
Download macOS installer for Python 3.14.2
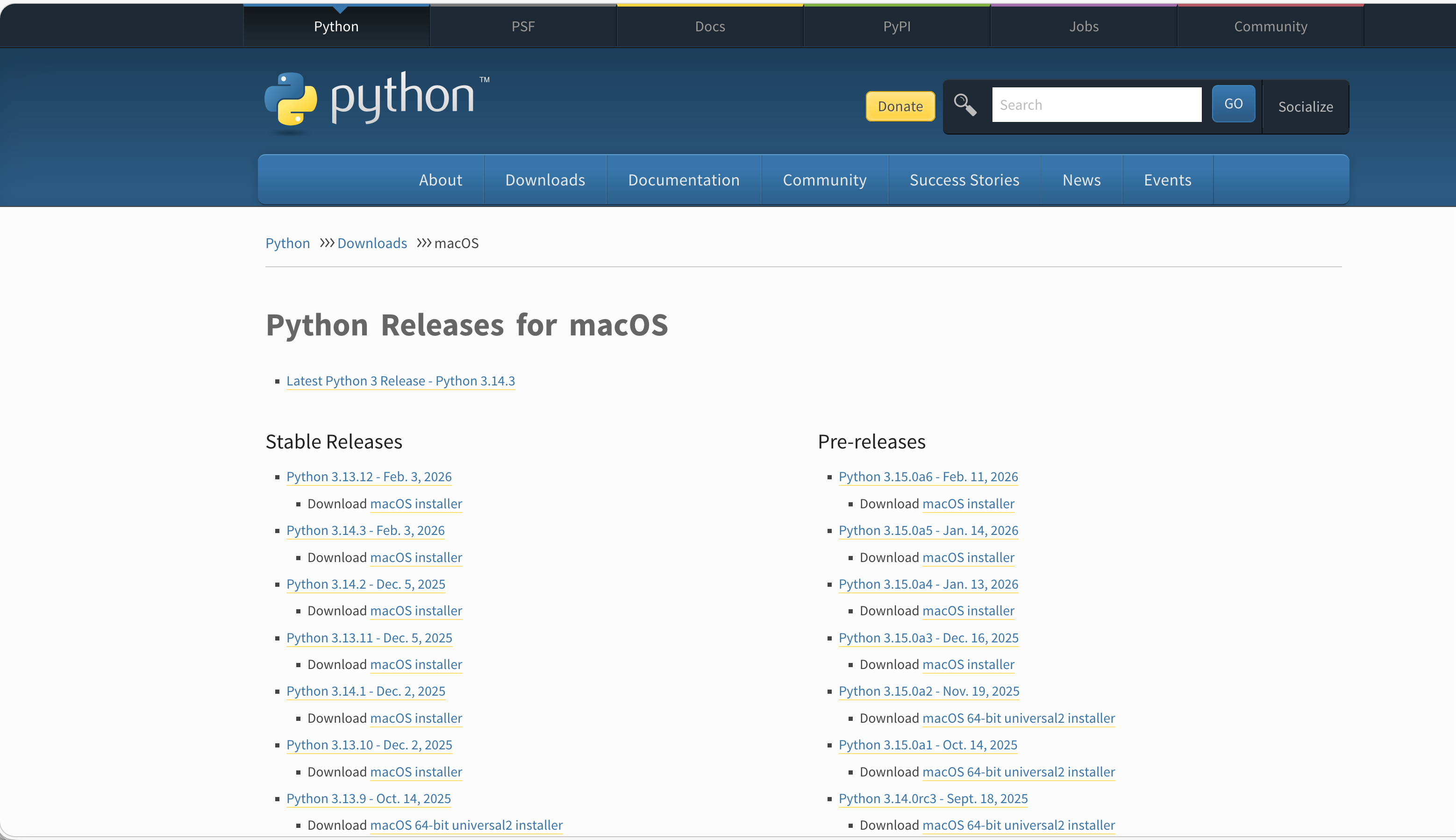point(416,611)
